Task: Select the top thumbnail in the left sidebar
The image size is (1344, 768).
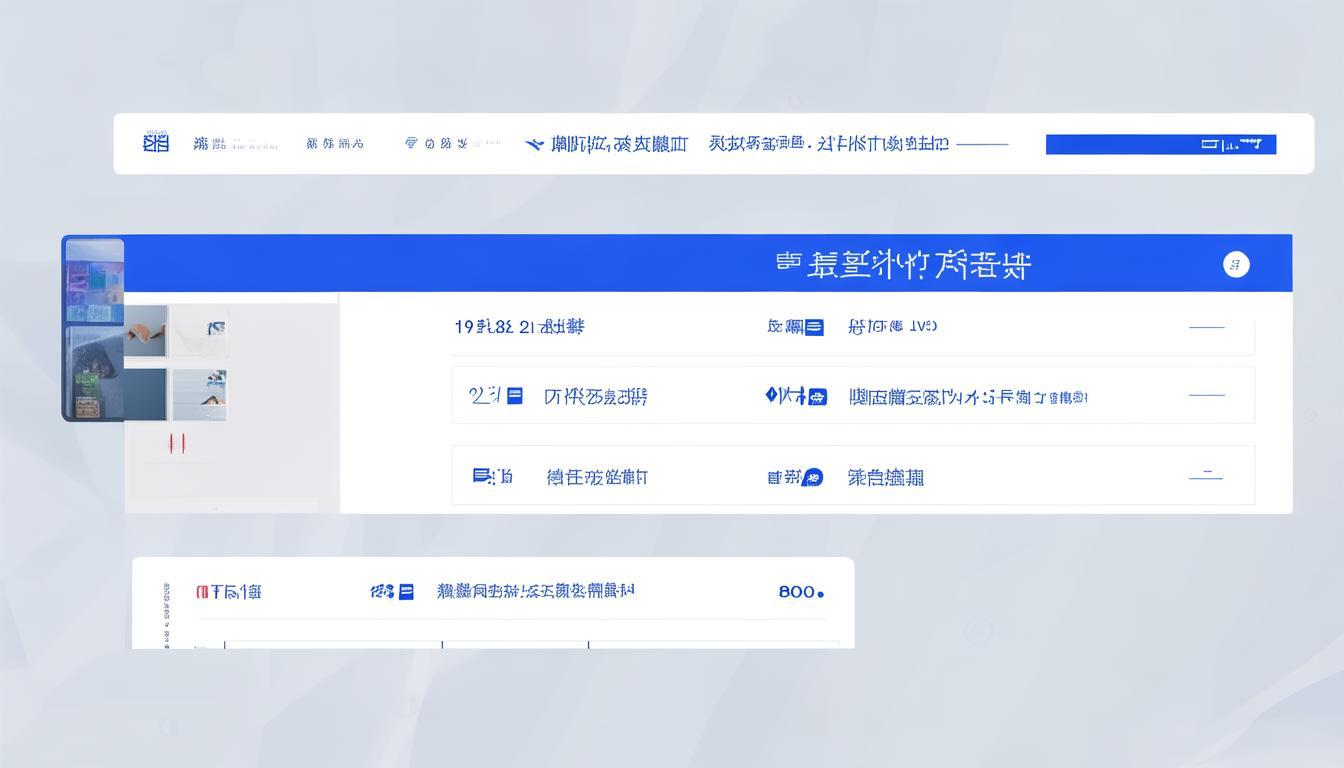Action: tap(93, 280)
